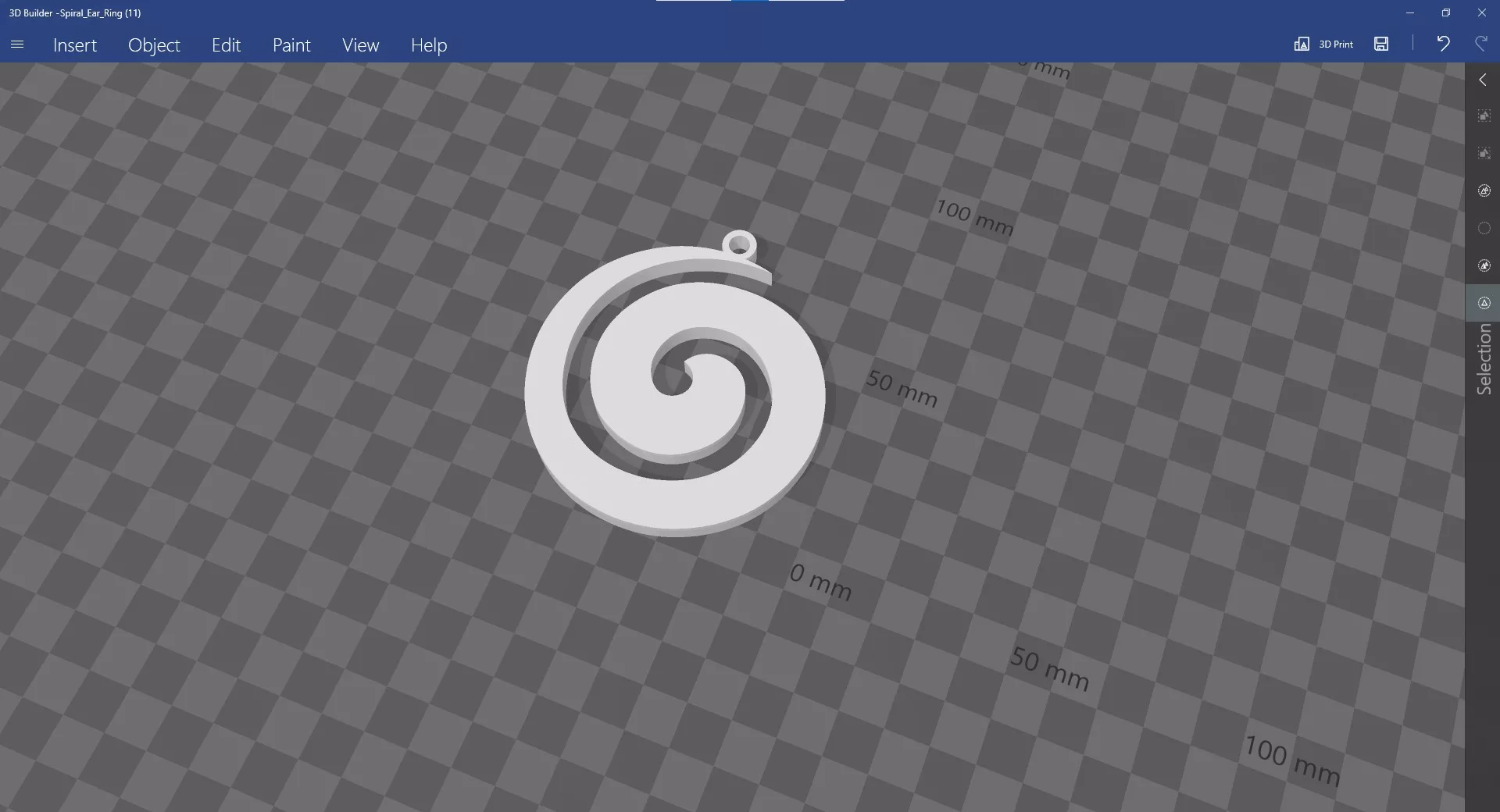Click the Select None icon in Selection panel
This screenshot has height=812, width=1500.
[1484, 153]
